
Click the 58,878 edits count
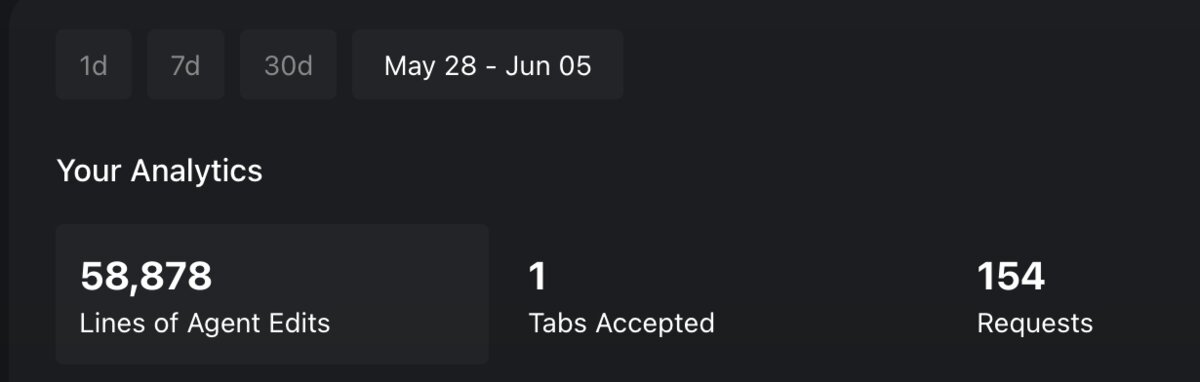(x=146, y=276)
